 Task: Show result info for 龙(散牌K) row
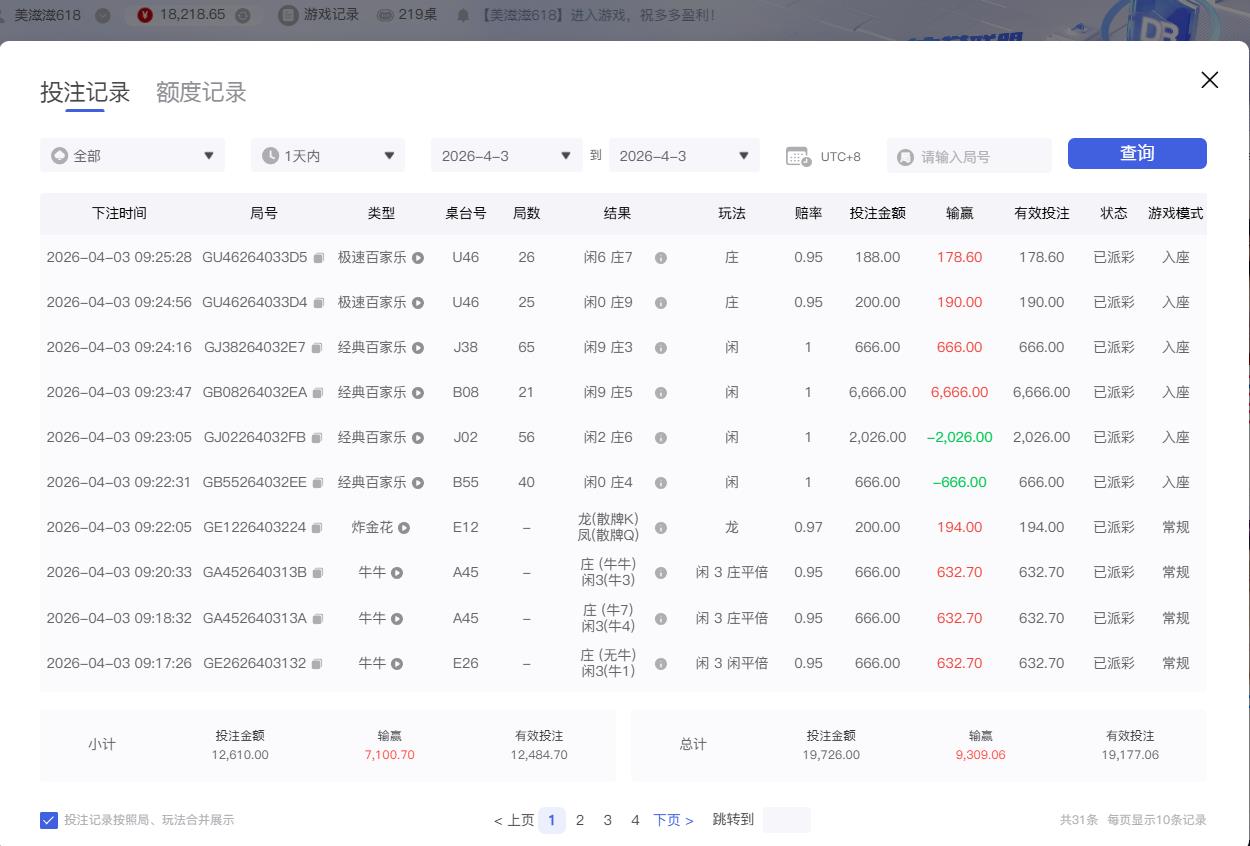click(660, 528)
